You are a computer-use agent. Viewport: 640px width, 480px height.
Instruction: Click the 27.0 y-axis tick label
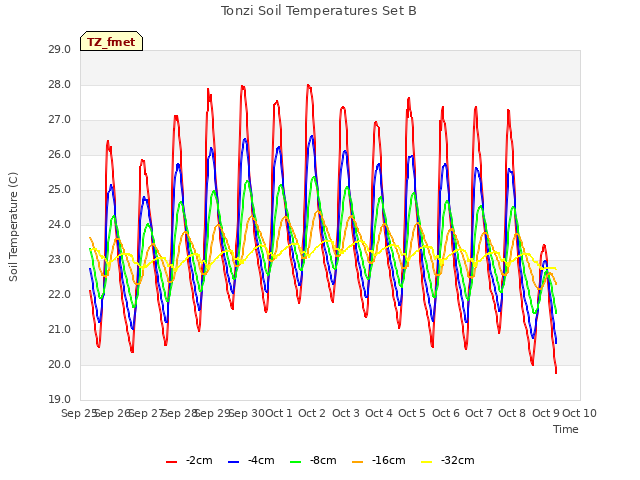[60, 120]
